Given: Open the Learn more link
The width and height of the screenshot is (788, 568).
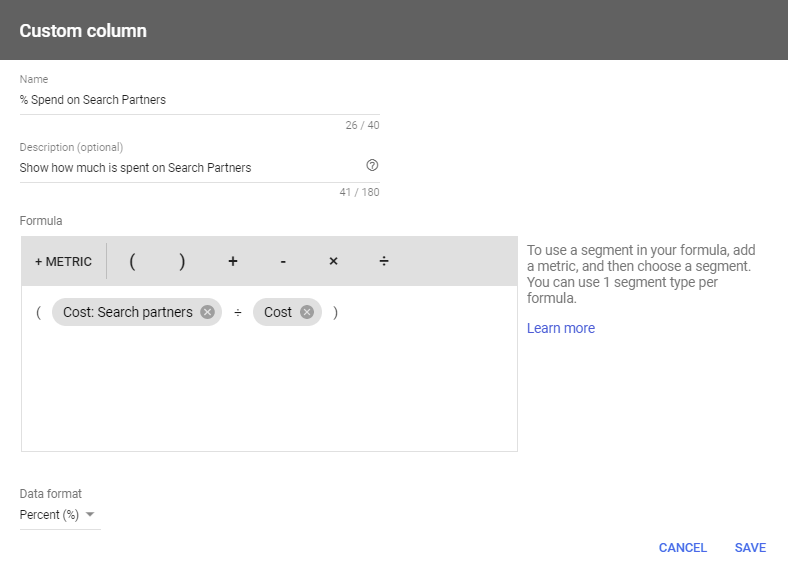Looking at the screenshot, I should click(561, 328).
